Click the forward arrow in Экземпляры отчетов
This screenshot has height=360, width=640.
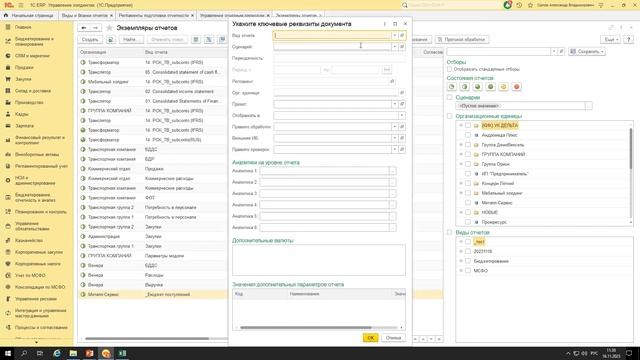coord(95,28)
